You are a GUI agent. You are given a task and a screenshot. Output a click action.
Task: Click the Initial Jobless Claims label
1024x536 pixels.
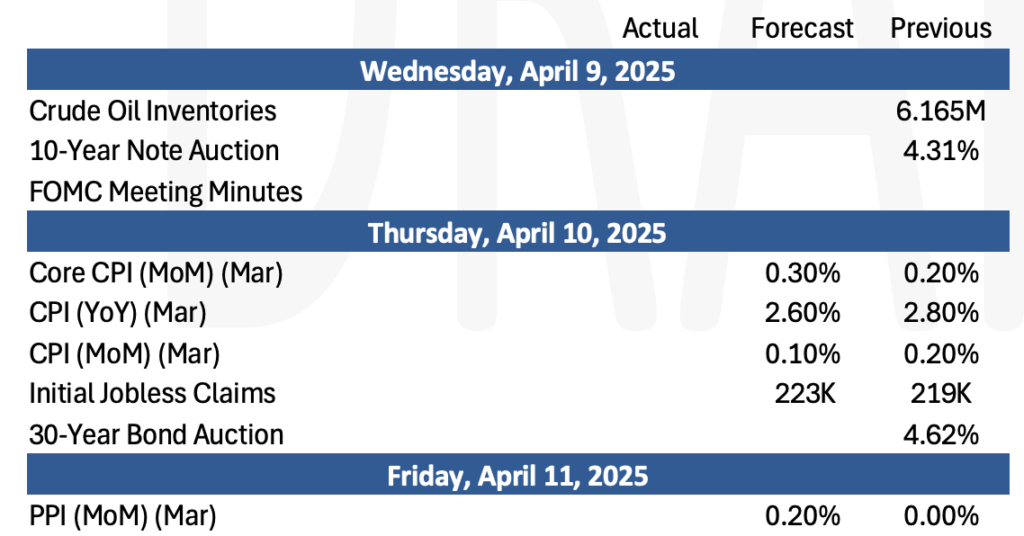coord(152,394)
